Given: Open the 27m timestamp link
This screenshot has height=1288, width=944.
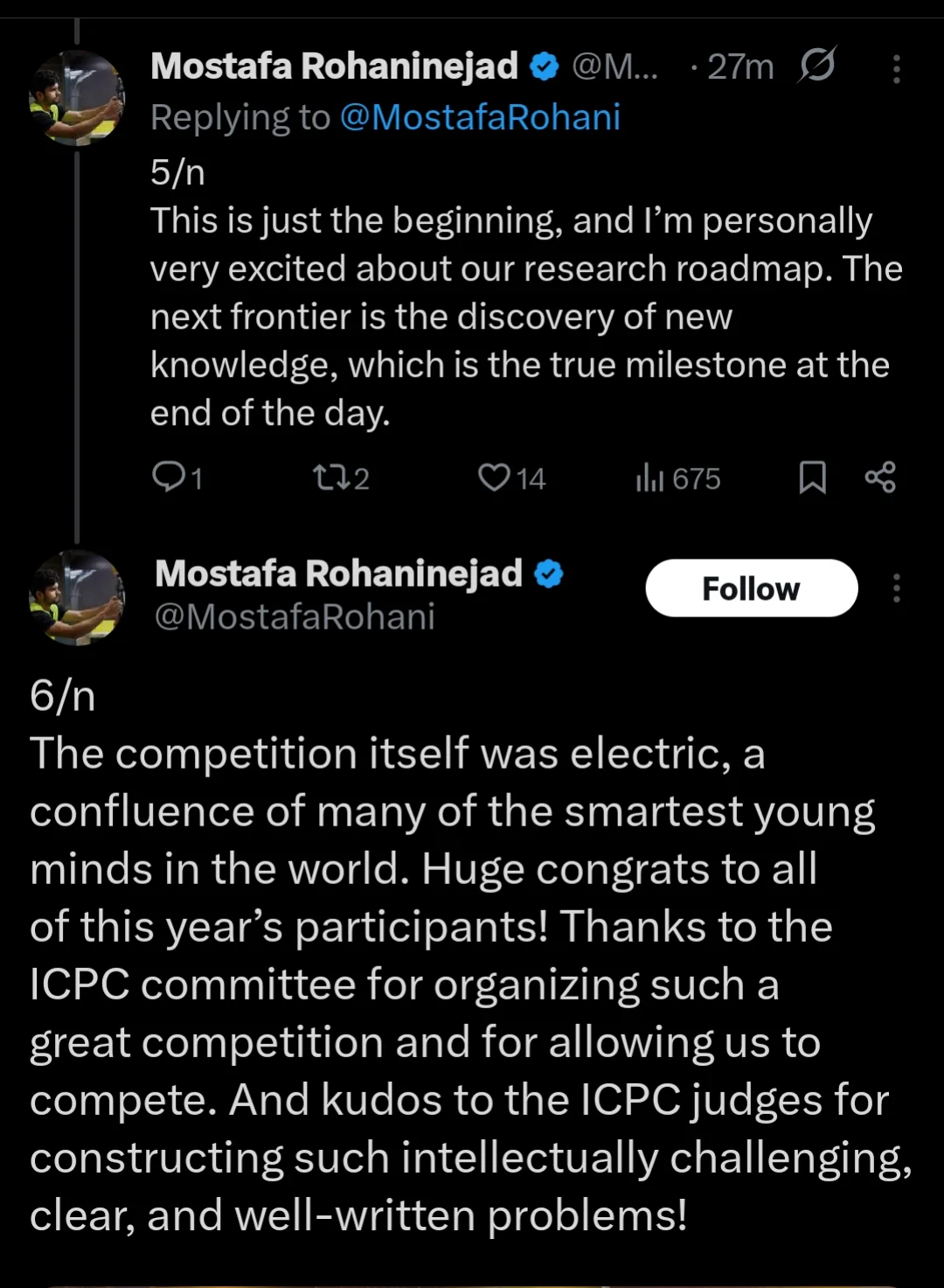Looking at the screenshot, I should pos(739,66).
